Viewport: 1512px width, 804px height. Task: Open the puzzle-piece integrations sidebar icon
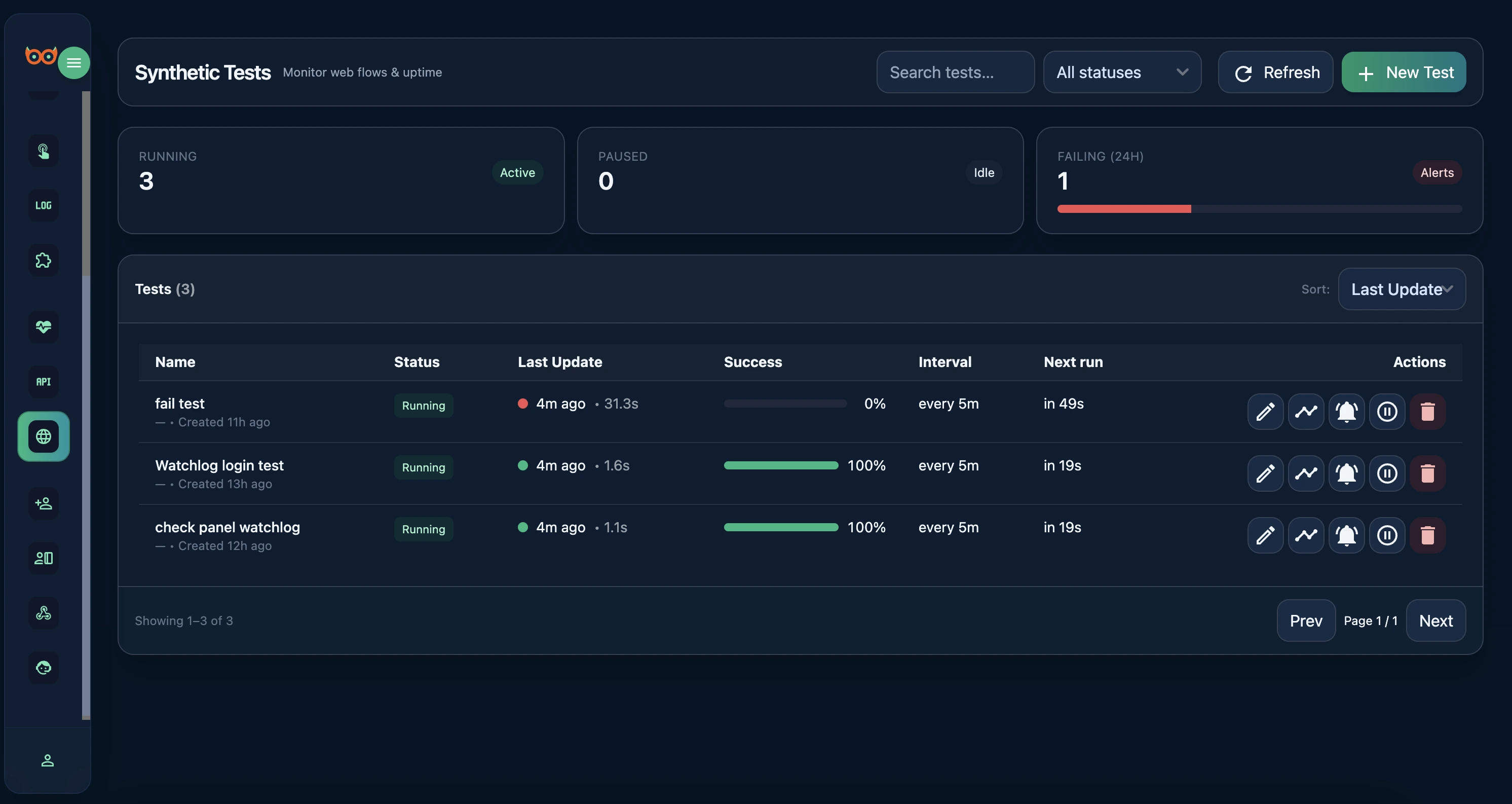click(x=44, y=260)
